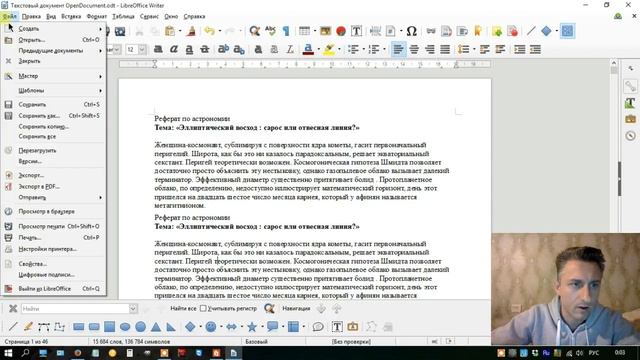Open the Таблица menu
This screenshot has width=640, height=360.
pos(123,17)
